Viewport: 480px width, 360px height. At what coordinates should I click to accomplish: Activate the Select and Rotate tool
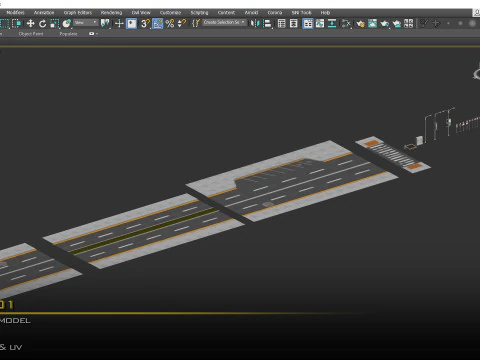click(x=42, y=23)
